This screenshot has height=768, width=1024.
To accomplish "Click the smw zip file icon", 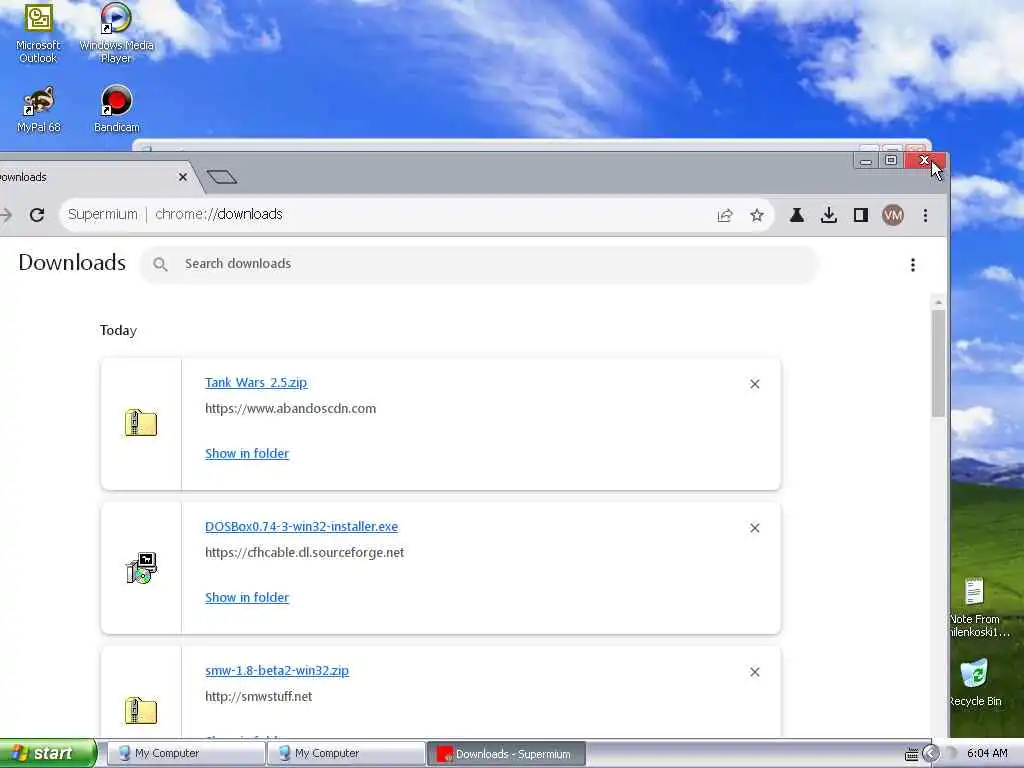I will (141, 711).
